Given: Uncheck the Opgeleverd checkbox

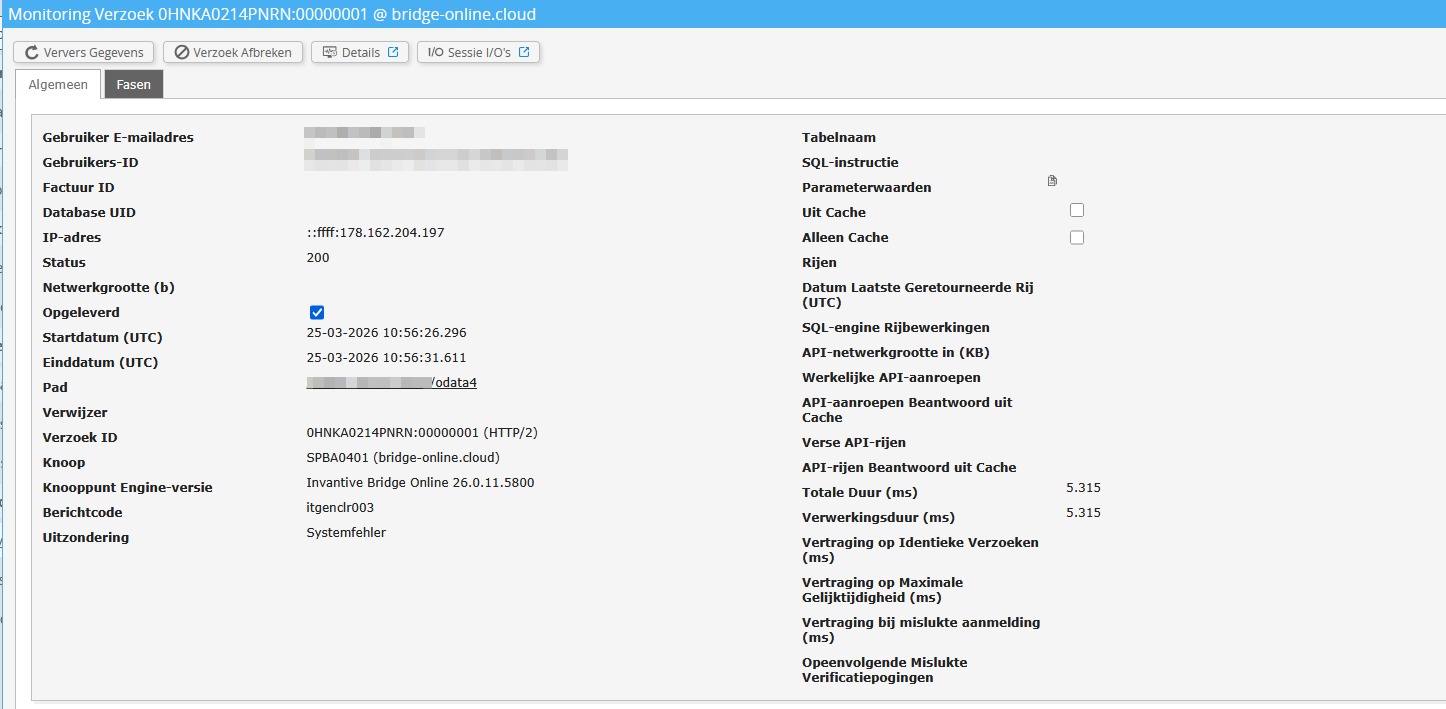Looking at the screenshot, I should [317, 313].
